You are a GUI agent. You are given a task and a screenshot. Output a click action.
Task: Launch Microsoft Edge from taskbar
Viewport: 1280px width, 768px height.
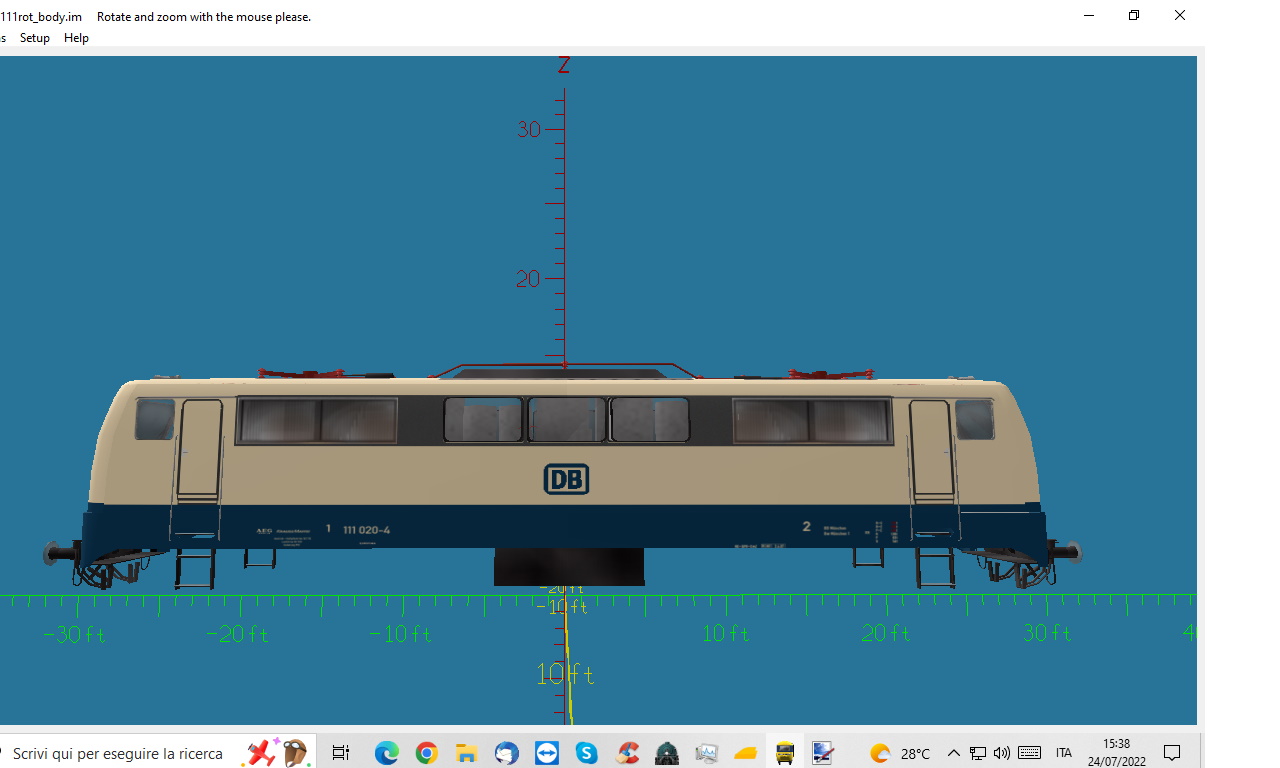(x=387, y=753)
